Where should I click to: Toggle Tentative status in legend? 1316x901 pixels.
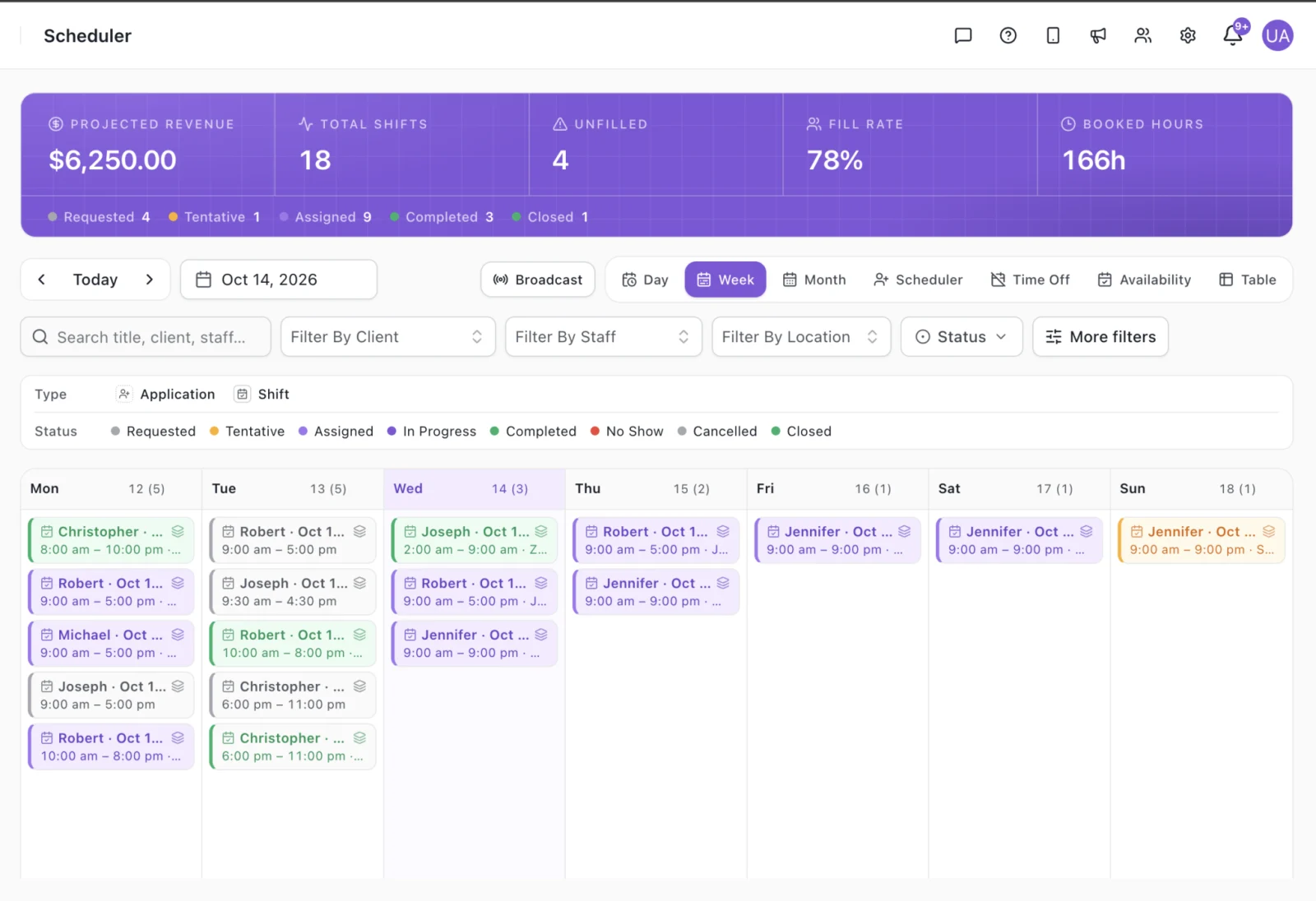tap(247, 432)
